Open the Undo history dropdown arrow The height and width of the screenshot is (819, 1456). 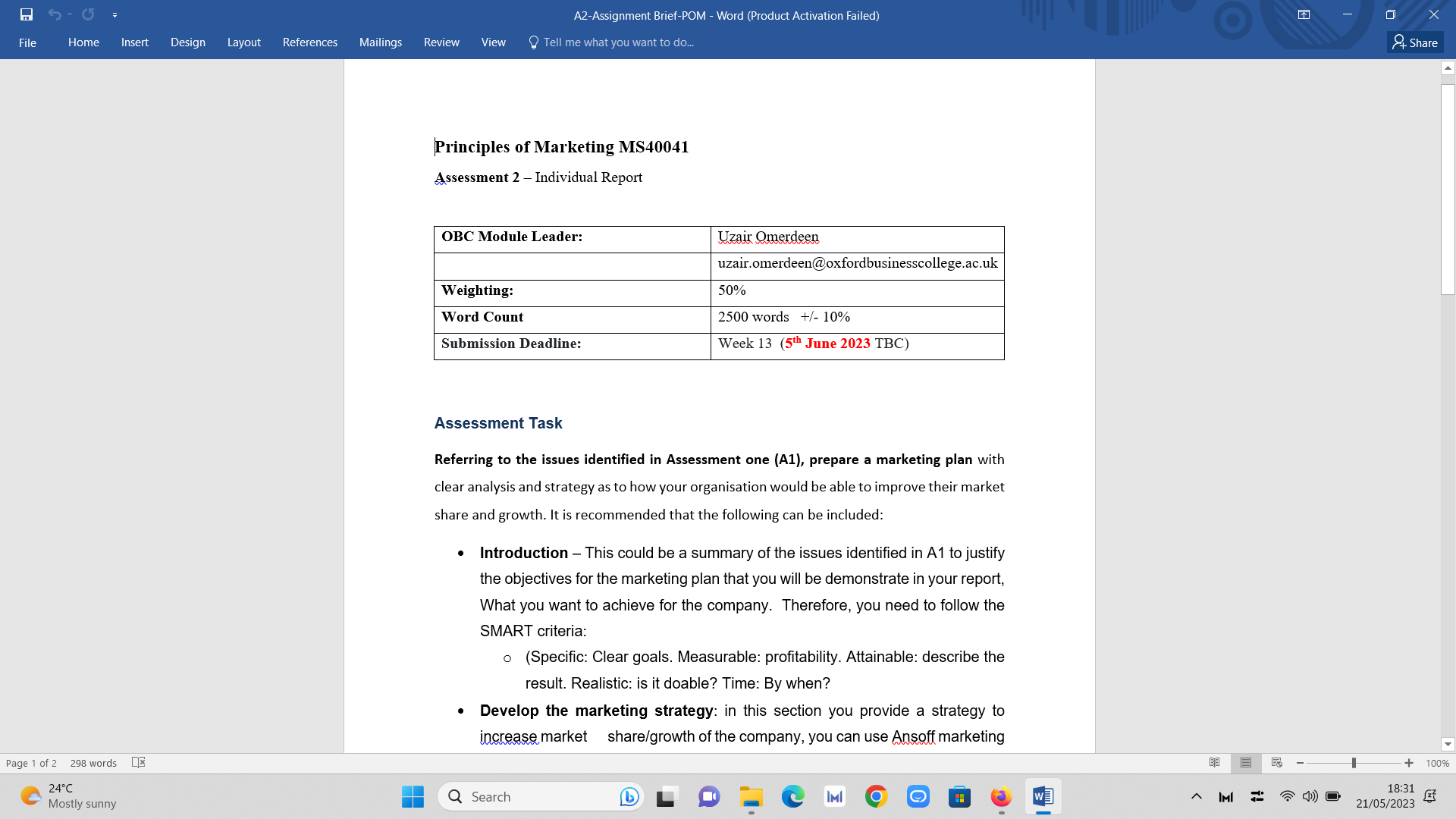pyautogui.click(x=70, y=14)
